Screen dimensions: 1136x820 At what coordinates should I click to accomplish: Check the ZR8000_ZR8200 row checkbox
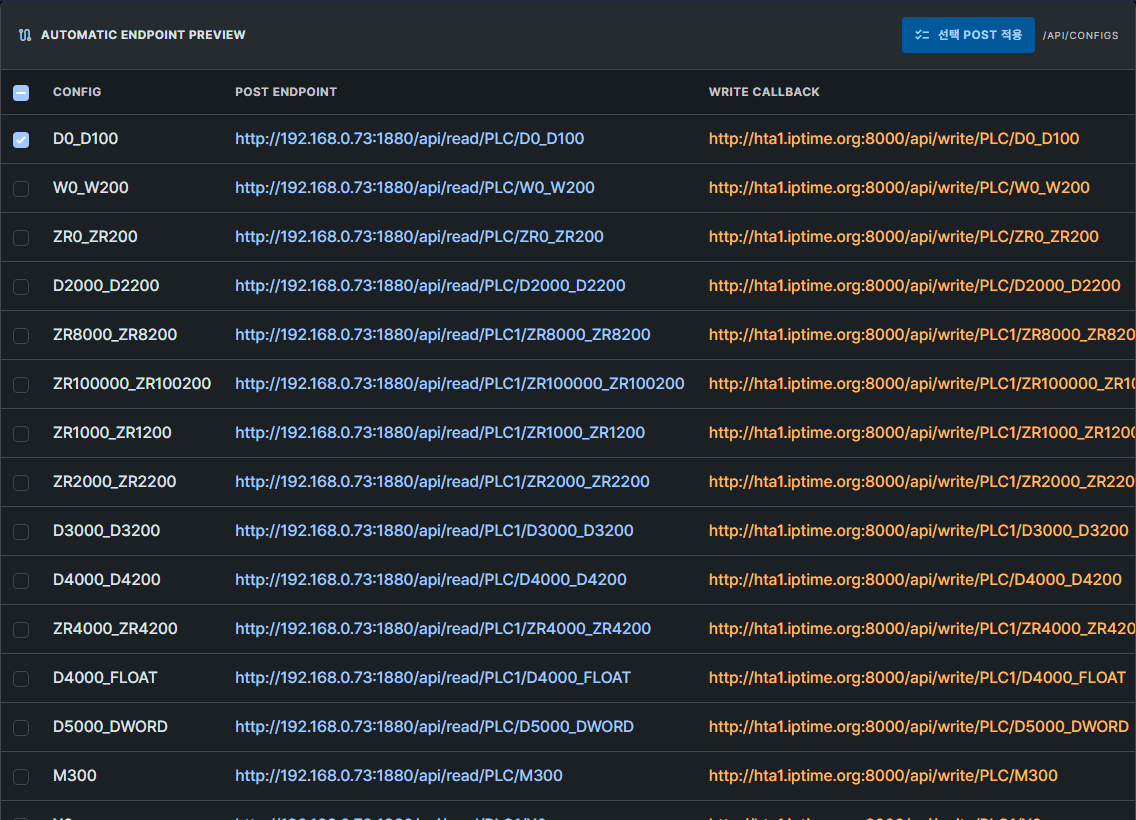pyautogui.click(x=21, y=335)
